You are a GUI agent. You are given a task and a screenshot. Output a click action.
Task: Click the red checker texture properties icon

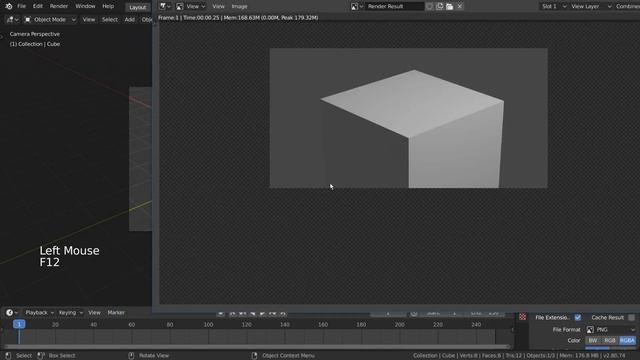(522, 317)
